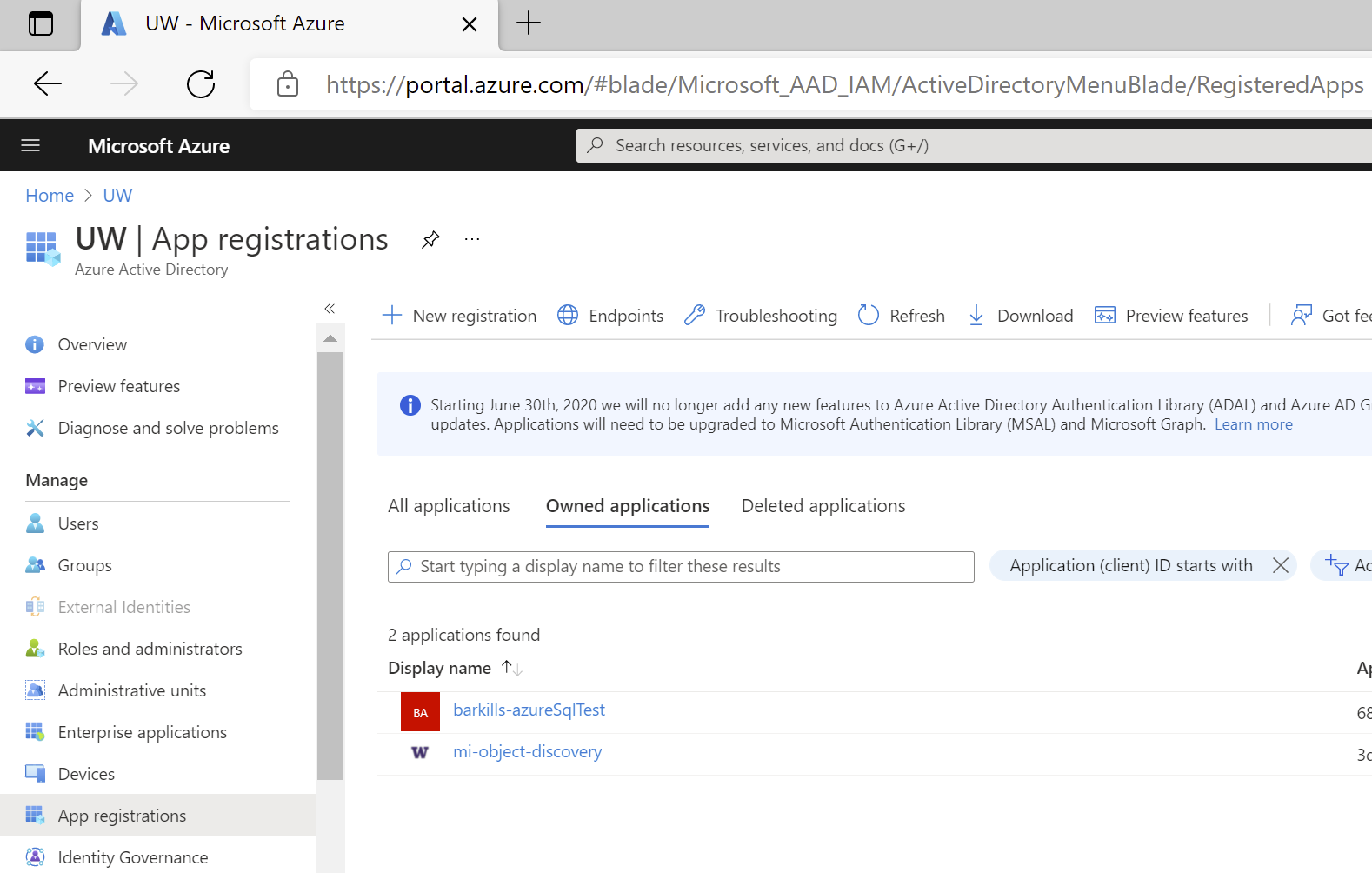Pin the App registrations blade
Viewport: 1372px width, 873px height.
click(430, 239)
